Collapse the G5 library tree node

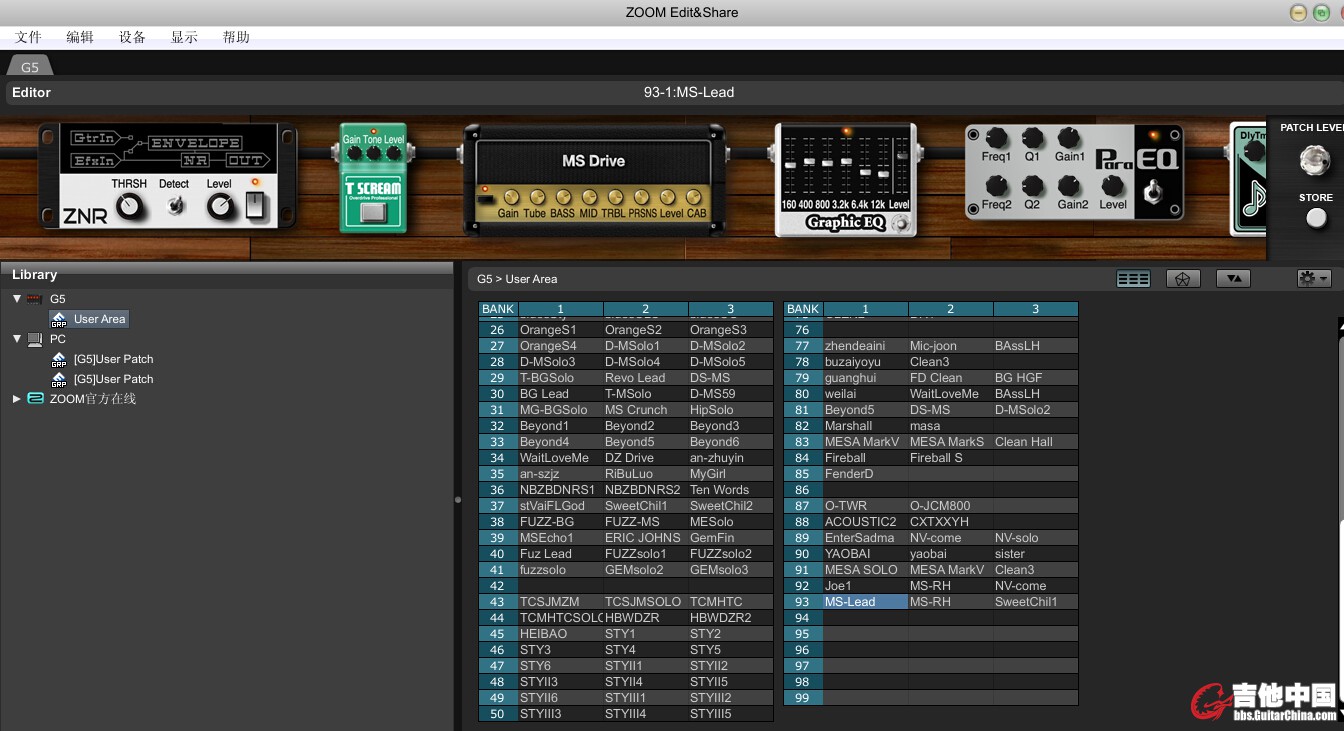16,299
